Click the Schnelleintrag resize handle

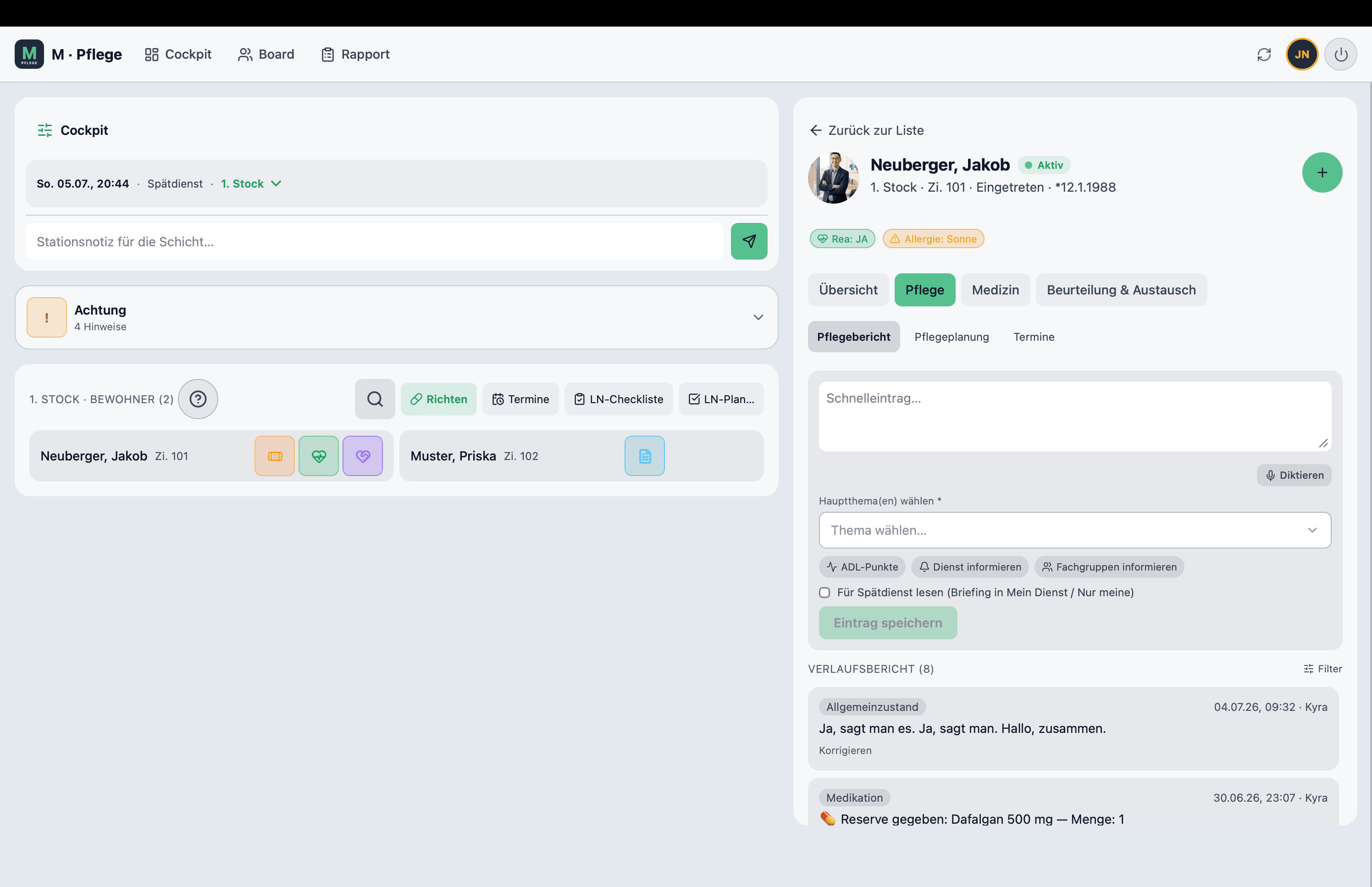pos(1323,443)
